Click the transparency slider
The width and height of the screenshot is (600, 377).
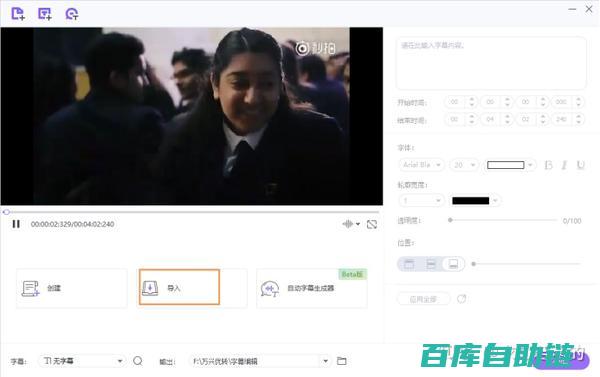[x=502, y=220]
